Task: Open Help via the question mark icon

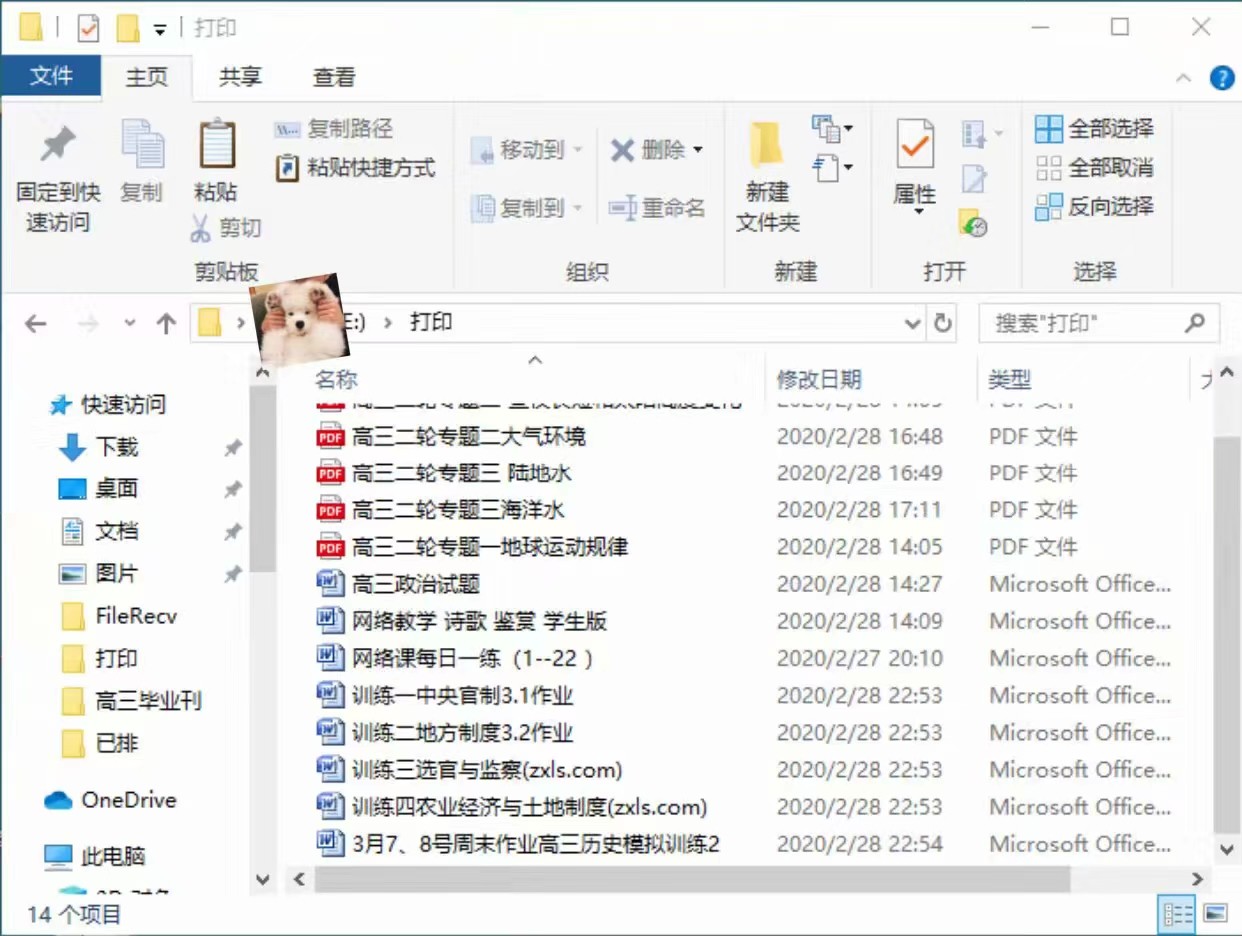Action: (x=1222, y=78)
